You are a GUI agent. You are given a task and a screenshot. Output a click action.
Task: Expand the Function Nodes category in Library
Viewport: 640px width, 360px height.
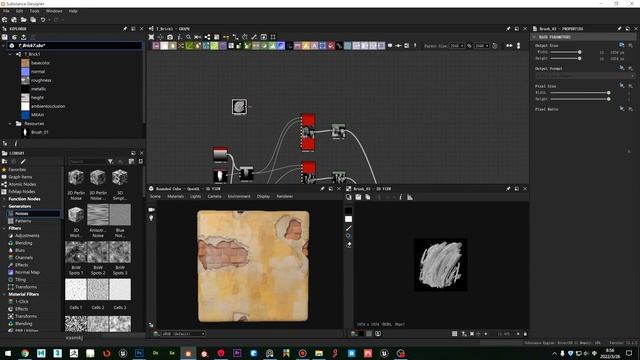(4, 199)
